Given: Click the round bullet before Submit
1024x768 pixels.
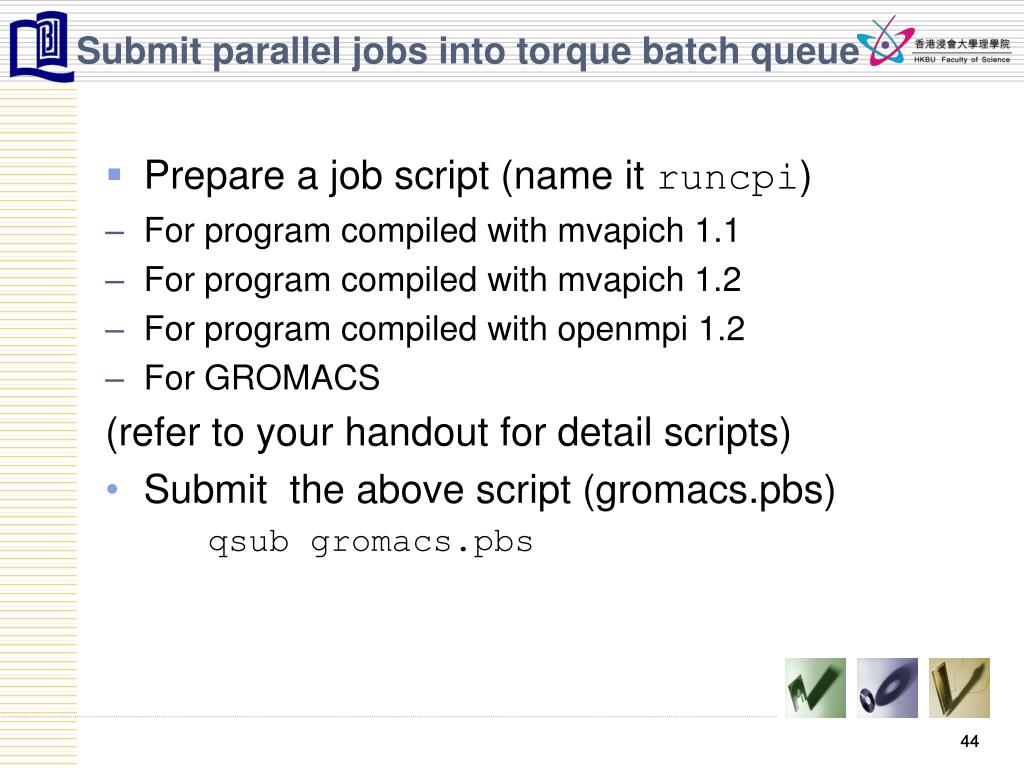Looking at the screenshot, I should pyautogui.click(x=112, y=488).
